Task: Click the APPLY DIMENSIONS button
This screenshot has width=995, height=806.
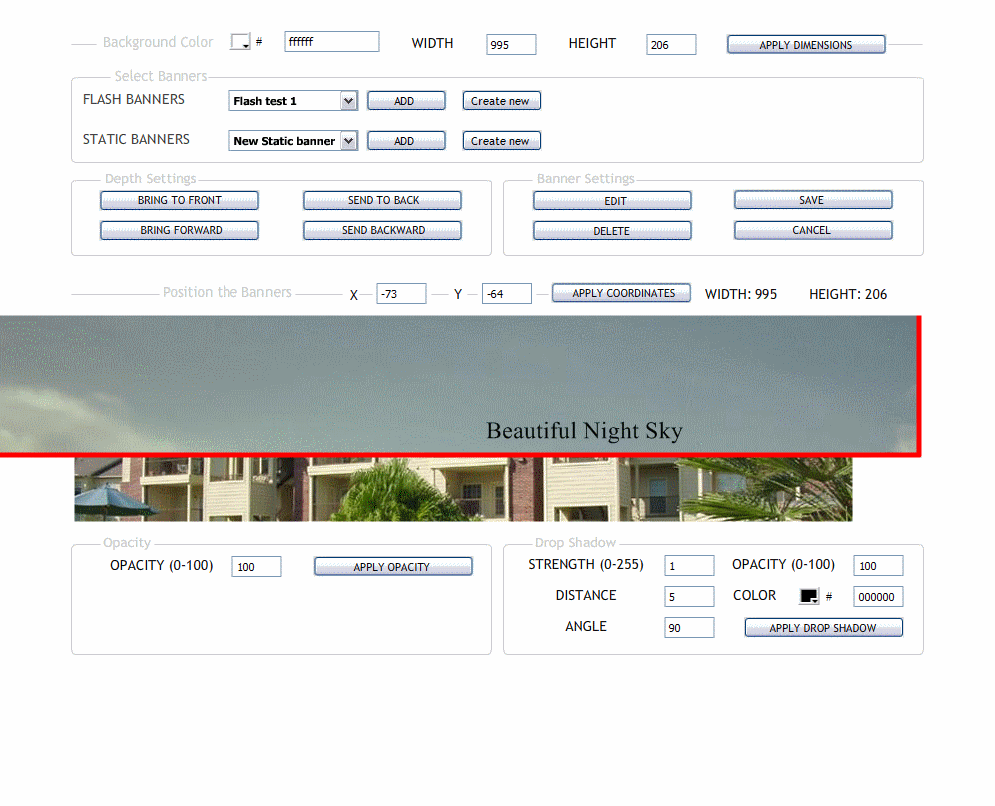Action: pos(806,44)
